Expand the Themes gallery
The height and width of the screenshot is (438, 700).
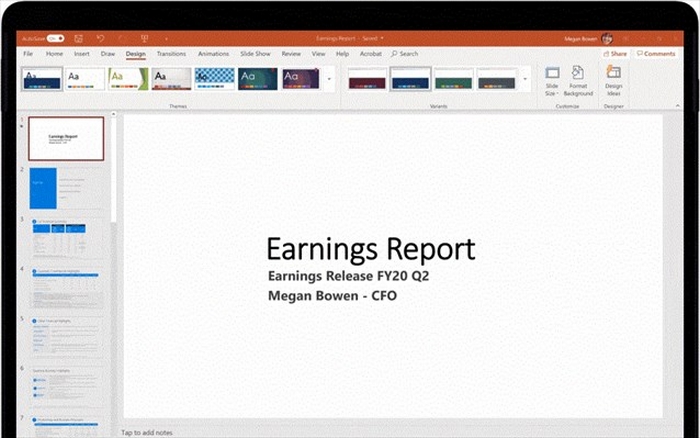[x=329, y=79]
